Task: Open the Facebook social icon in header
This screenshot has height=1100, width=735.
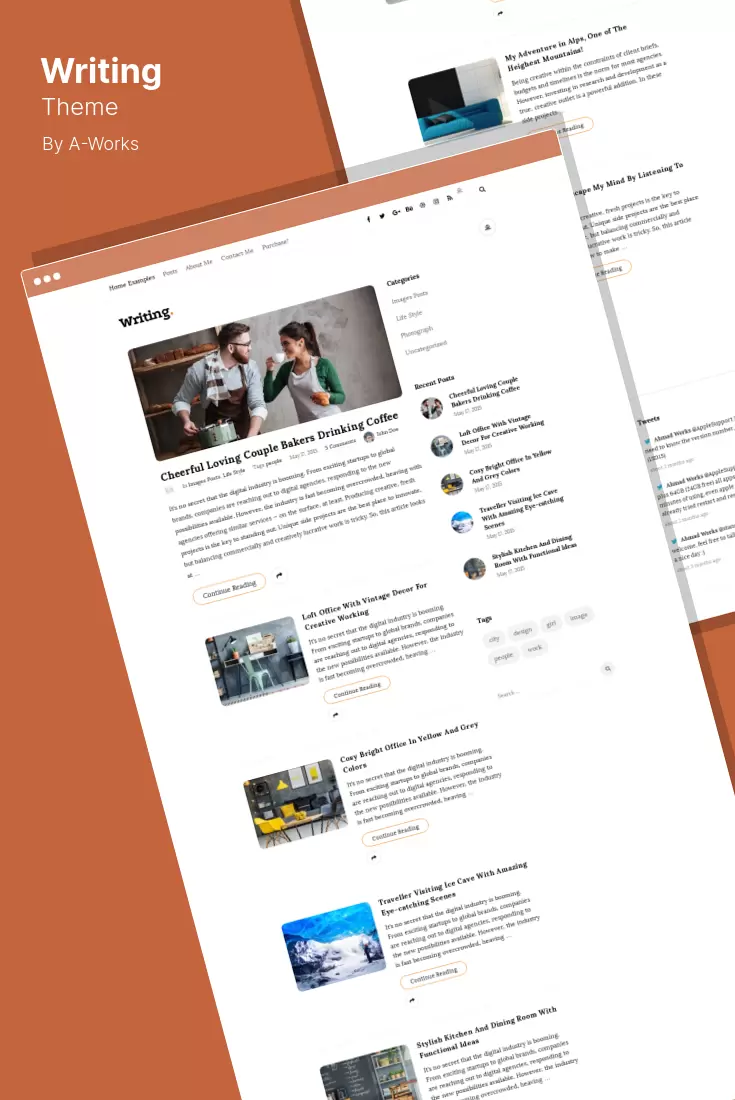Action: [368, 219]
